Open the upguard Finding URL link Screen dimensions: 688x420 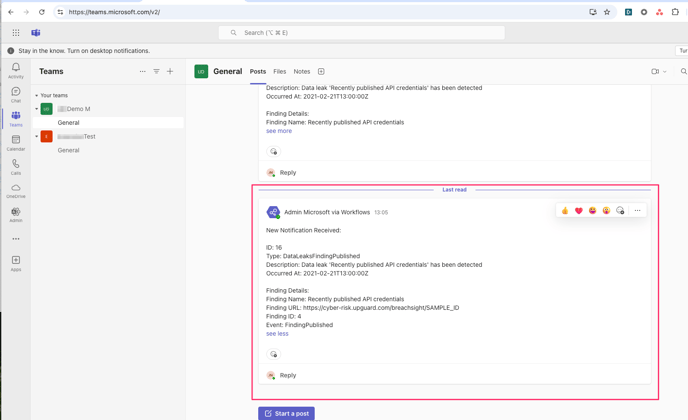381,308
